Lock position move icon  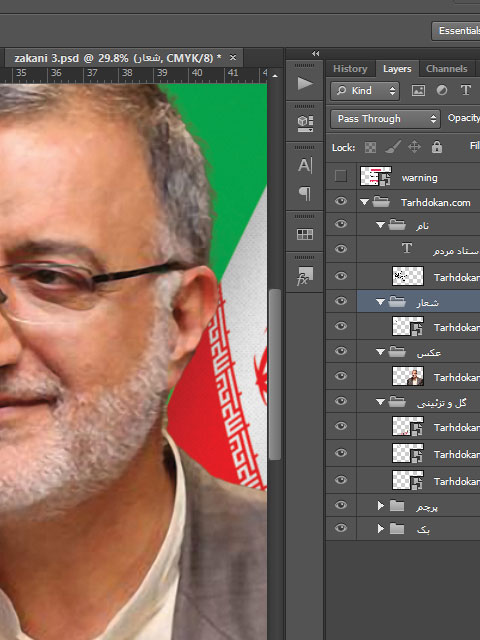tap(414, 147)
